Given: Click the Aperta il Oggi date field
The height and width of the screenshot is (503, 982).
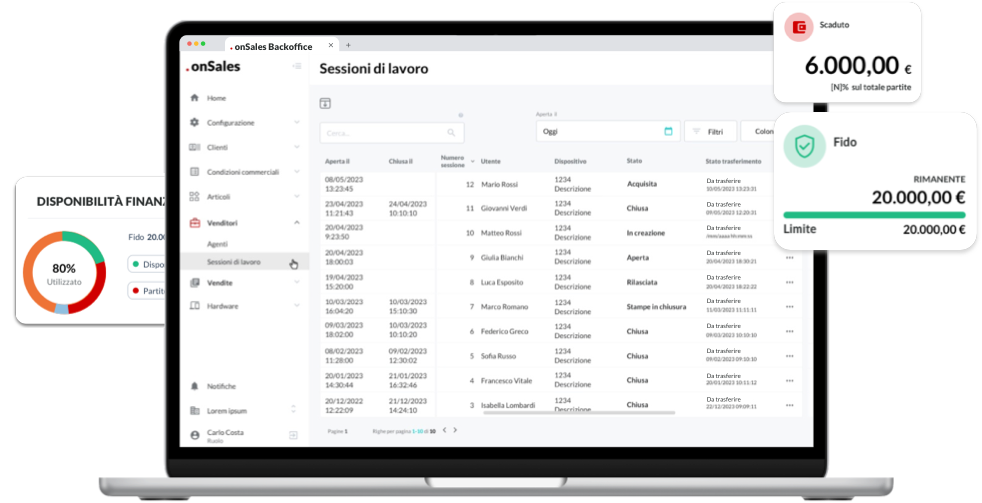Looking at the screenshot, I should (607, 132).
